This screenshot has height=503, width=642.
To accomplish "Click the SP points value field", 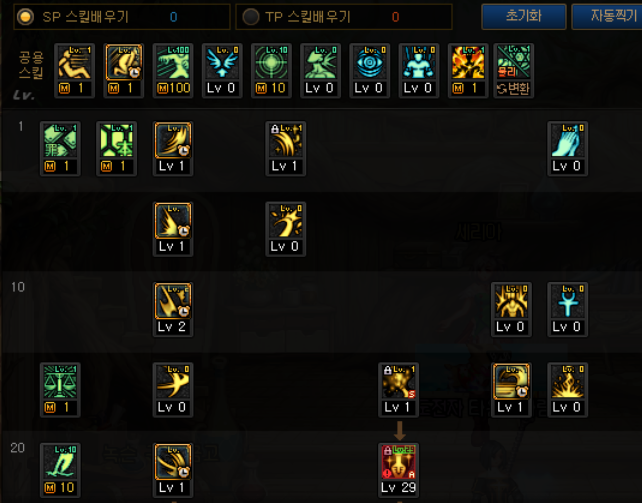I will (x=174, y=17).
